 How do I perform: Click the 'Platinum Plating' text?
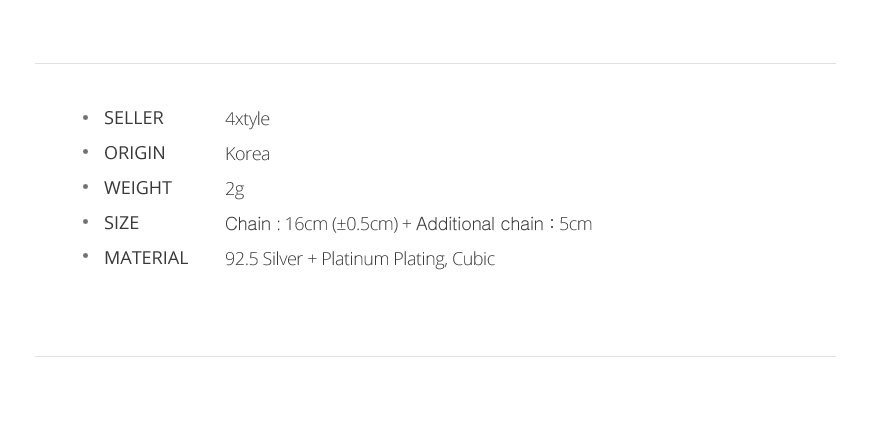tap(383, 259)
